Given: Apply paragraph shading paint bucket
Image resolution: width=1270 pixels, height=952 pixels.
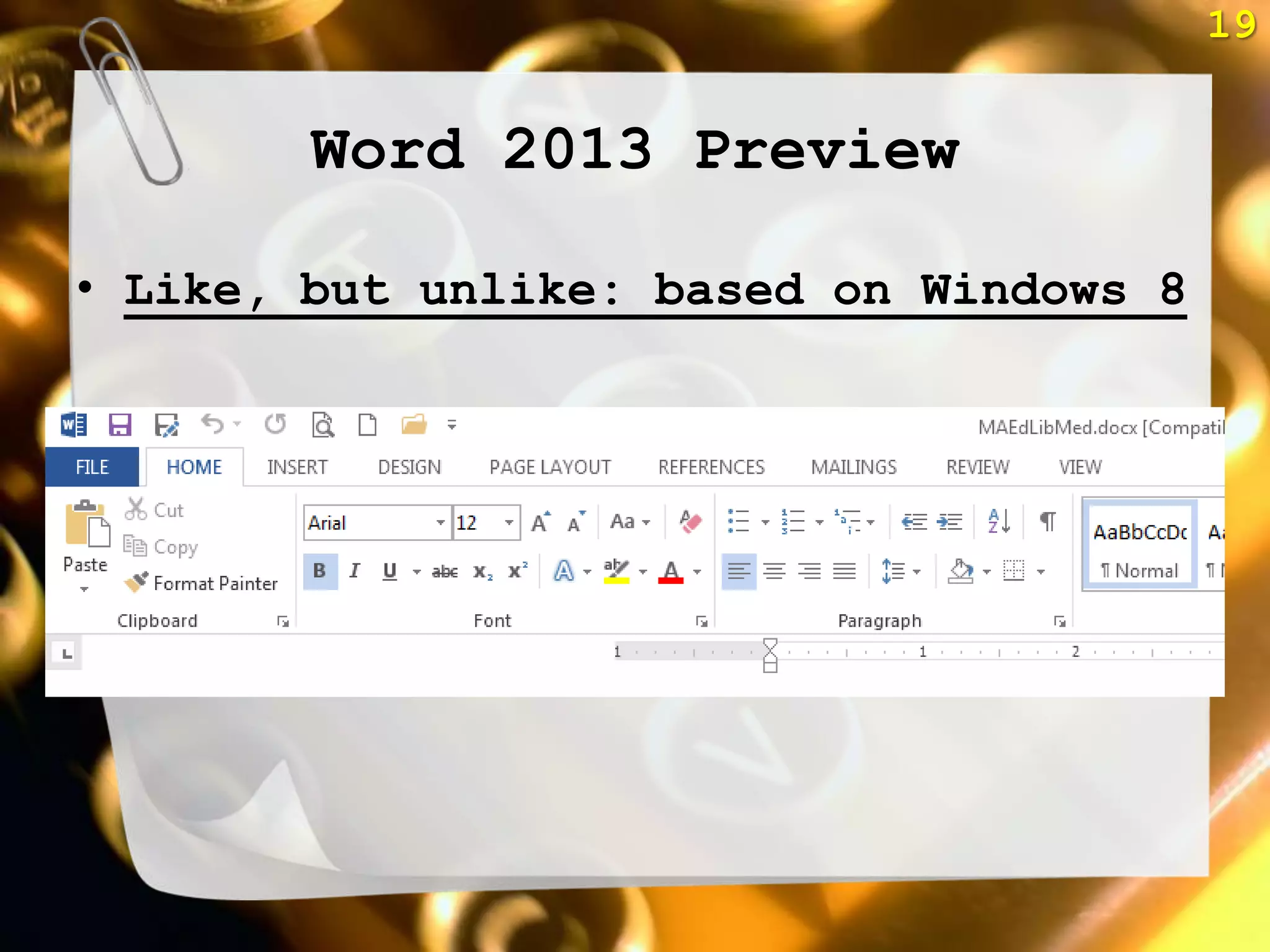Looking at the screenshot, I should coord(961,571).
